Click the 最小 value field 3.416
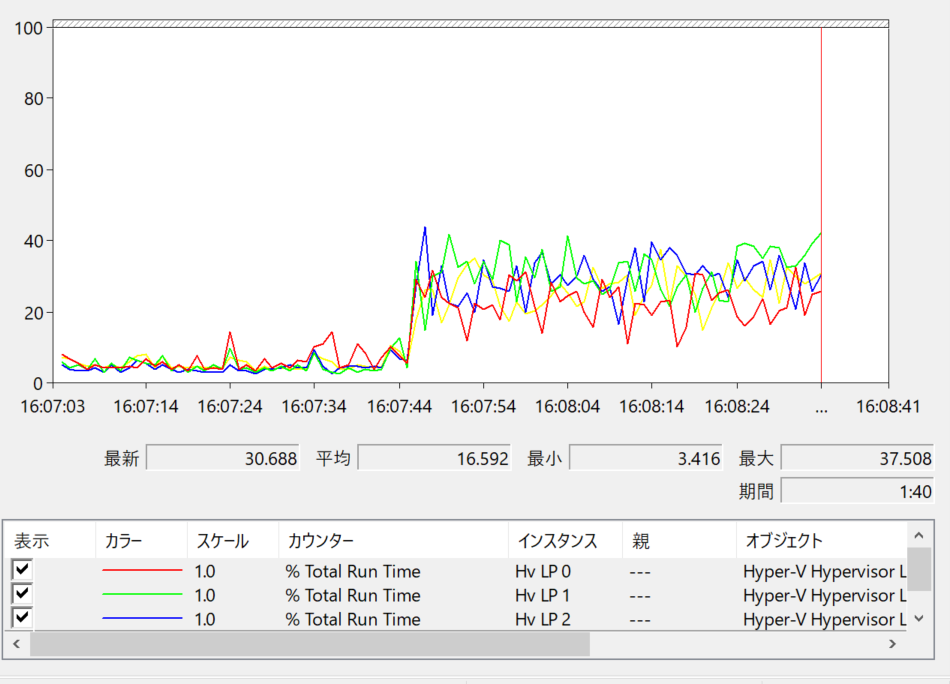Image resolution: width=950 pixels, height=684 pixels. click(x=645, y=458)
